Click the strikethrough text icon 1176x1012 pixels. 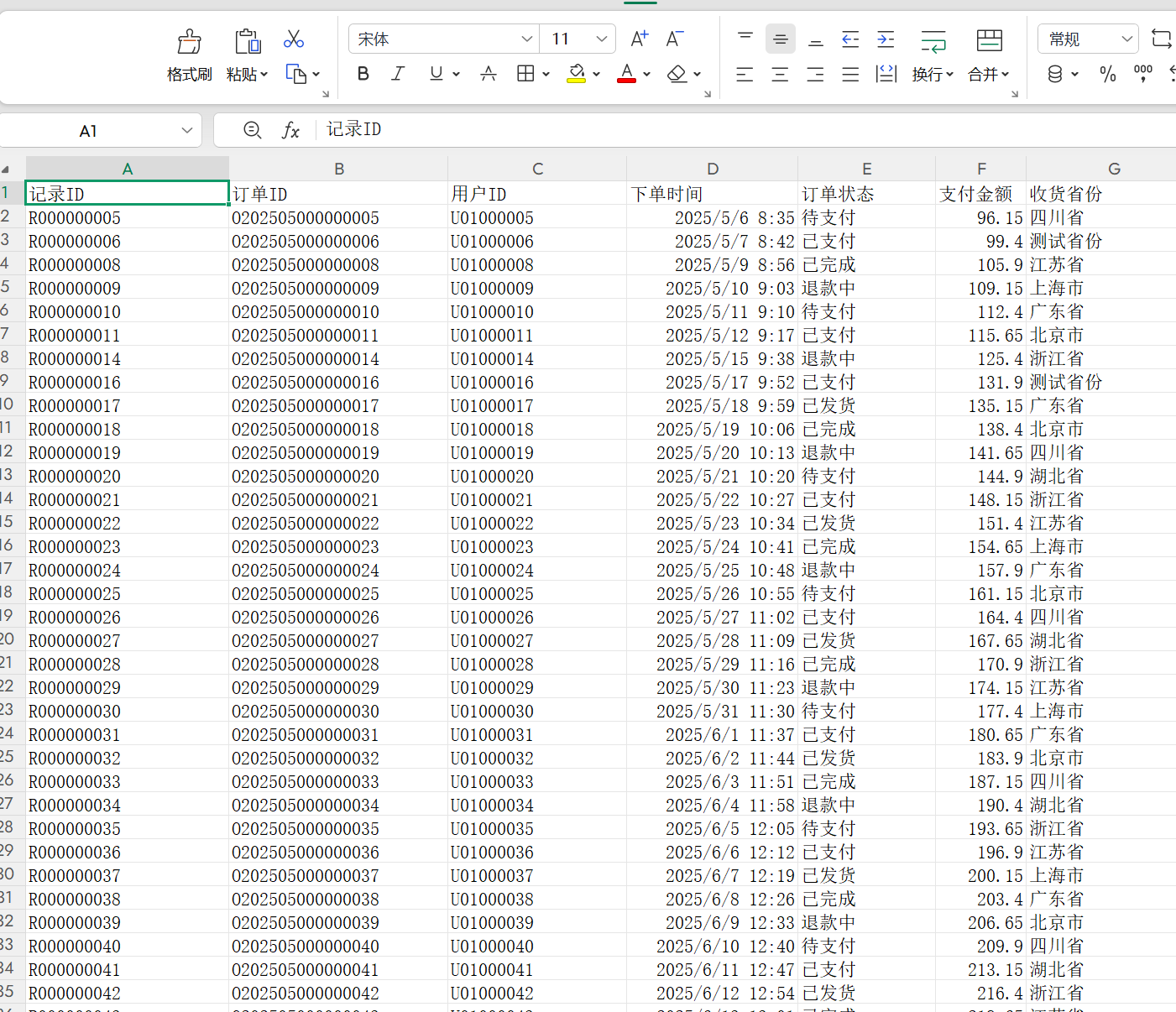tap(489, 74)
